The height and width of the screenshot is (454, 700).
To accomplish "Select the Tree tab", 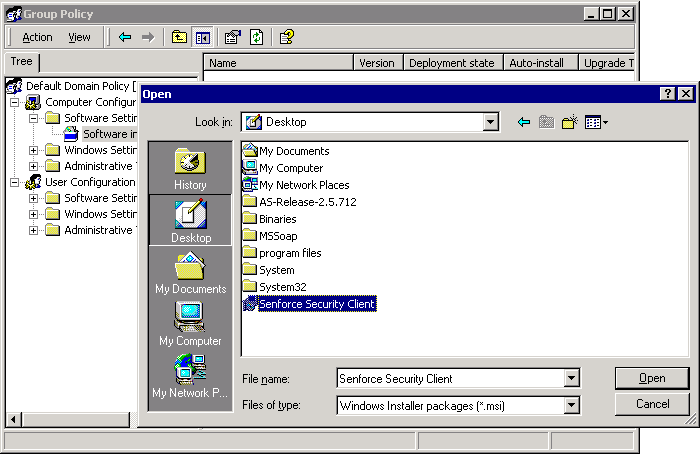I will tap(21, 62).
